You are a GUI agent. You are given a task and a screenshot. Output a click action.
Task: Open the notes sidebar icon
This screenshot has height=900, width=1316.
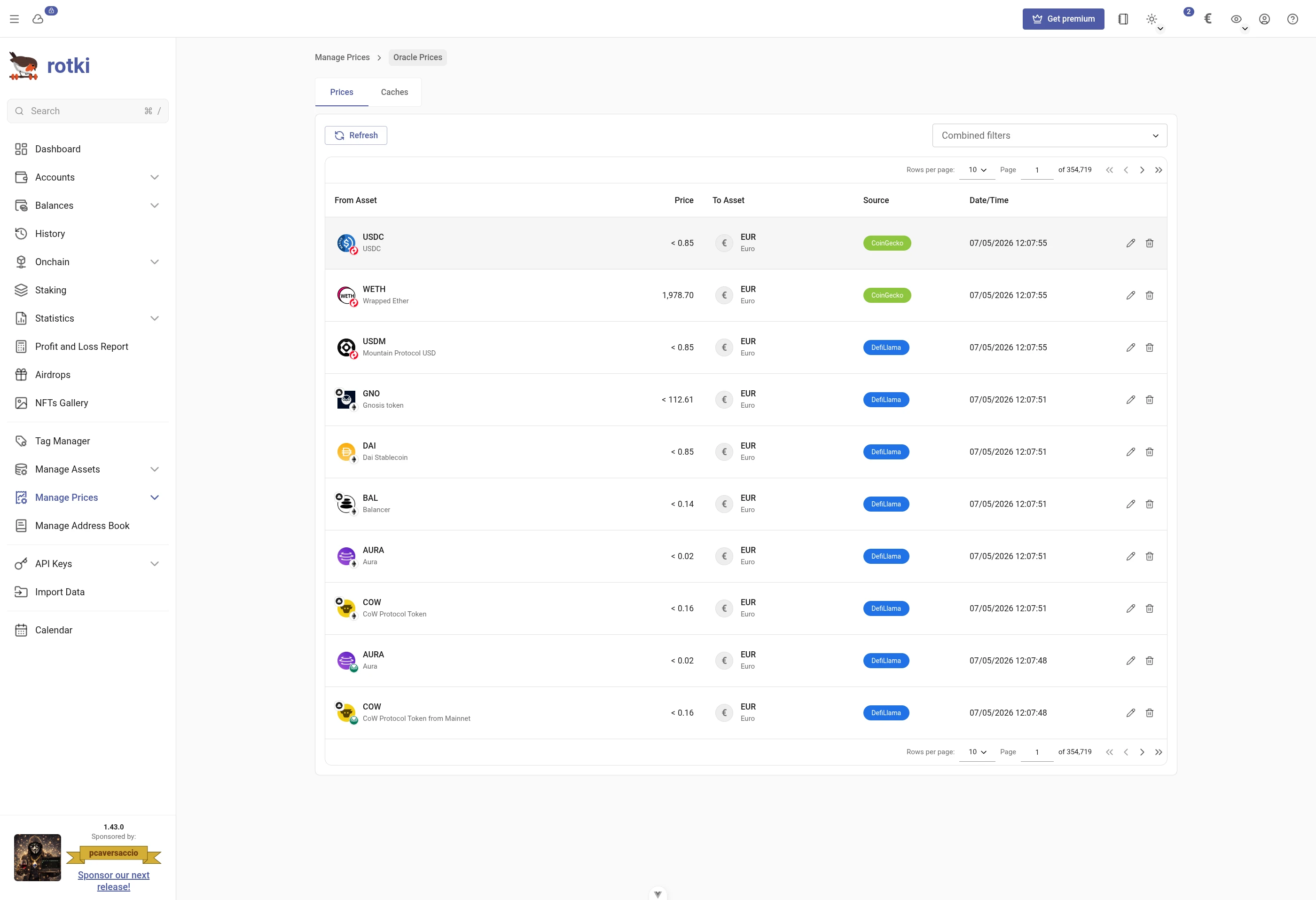1123,19
